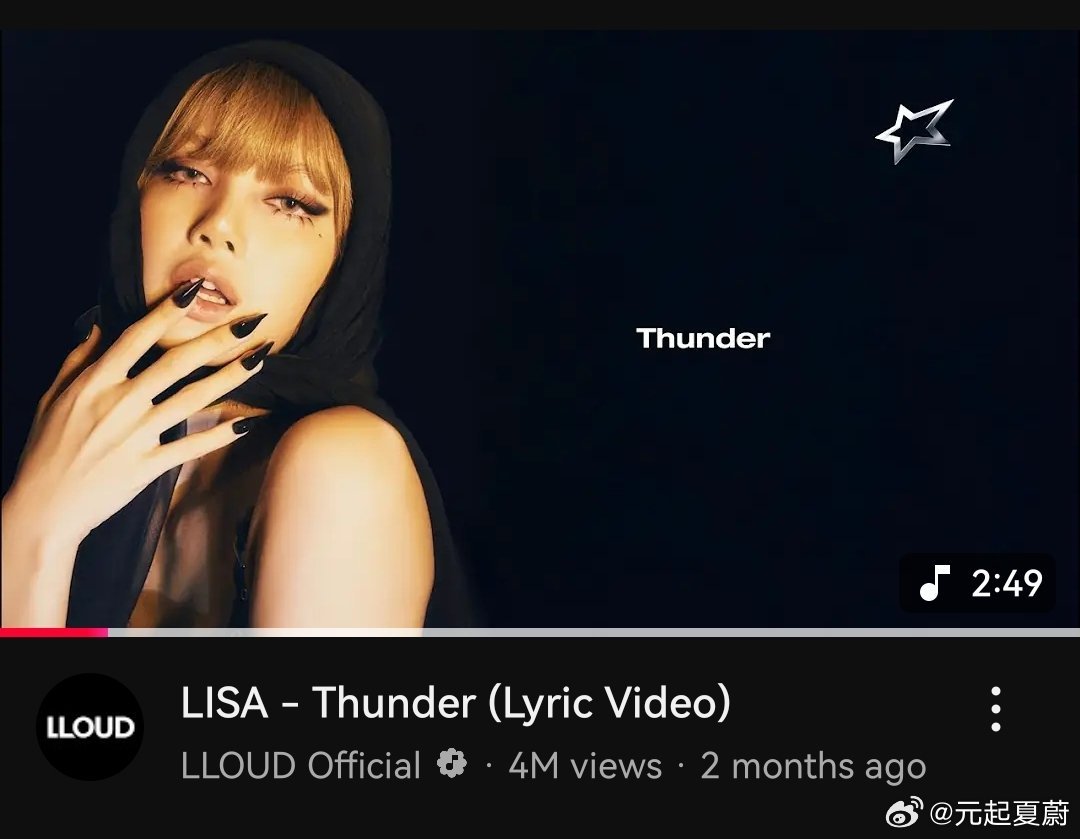Viewport: 1080px width, 839px height.
Task: Click the silver star logo in thumbnail
Action: pos(915,131)
